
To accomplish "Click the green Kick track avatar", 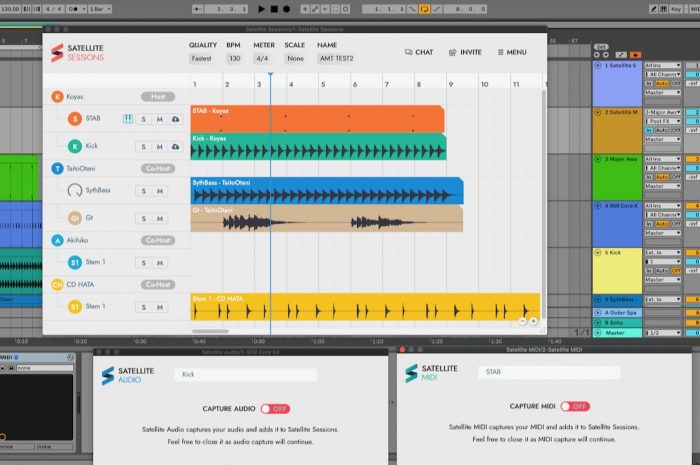I will pyautogui.click(x=75, y=146).
